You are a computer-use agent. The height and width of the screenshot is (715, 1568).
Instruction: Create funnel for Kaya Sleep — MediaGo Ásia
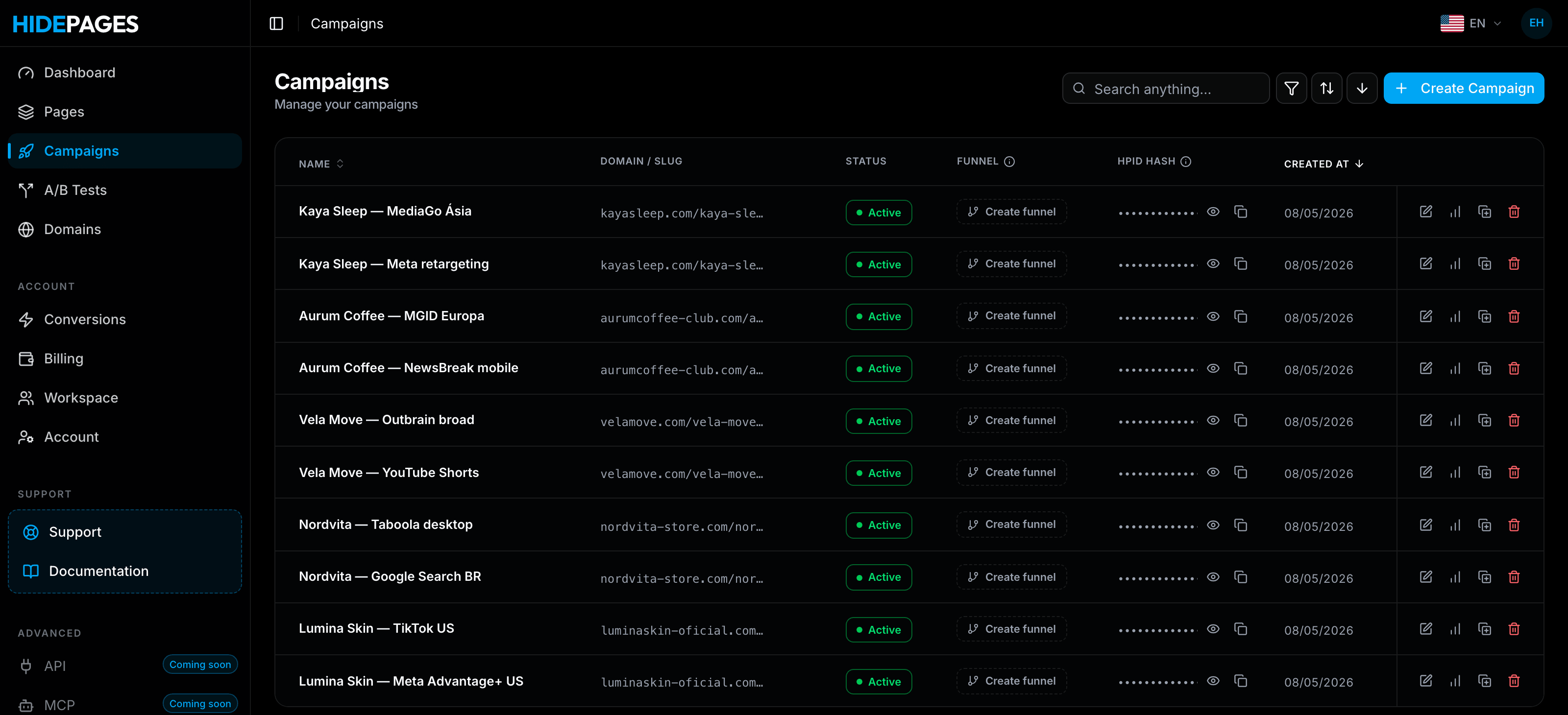[x=1011, y=212]
